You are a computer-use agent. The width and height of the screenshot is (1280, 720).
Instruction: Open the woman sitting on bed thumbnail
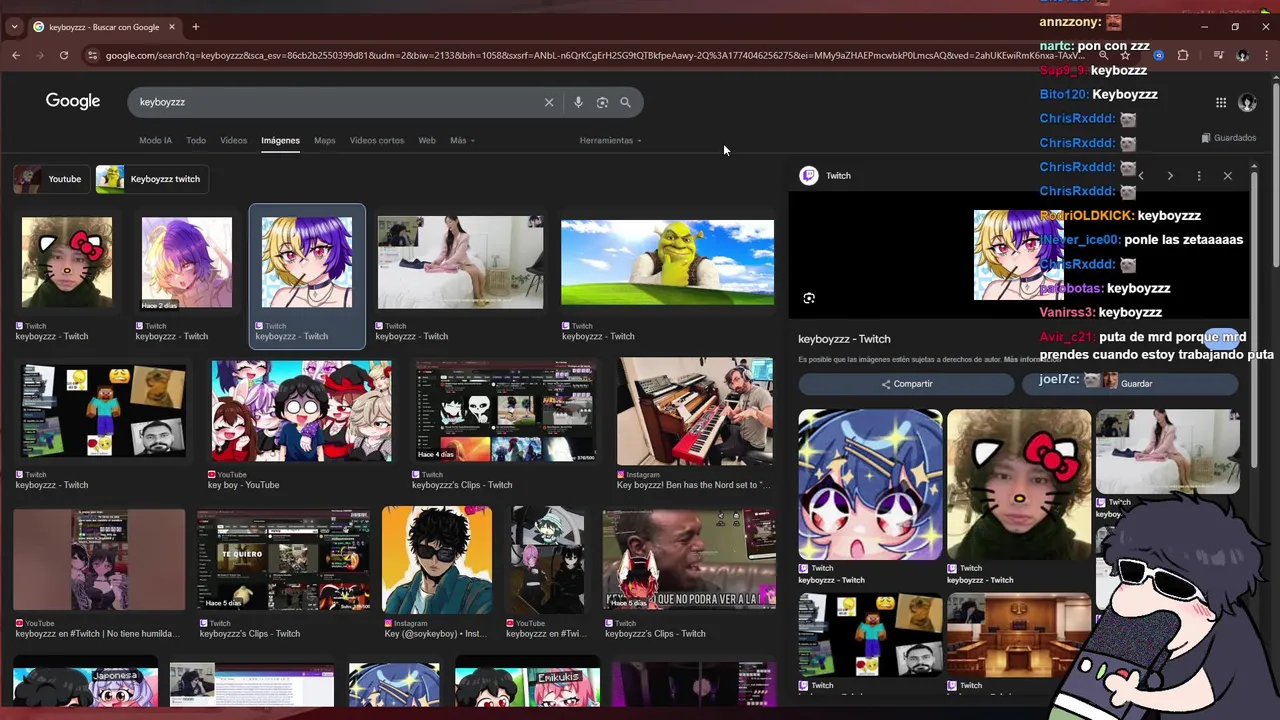point(460,262)
